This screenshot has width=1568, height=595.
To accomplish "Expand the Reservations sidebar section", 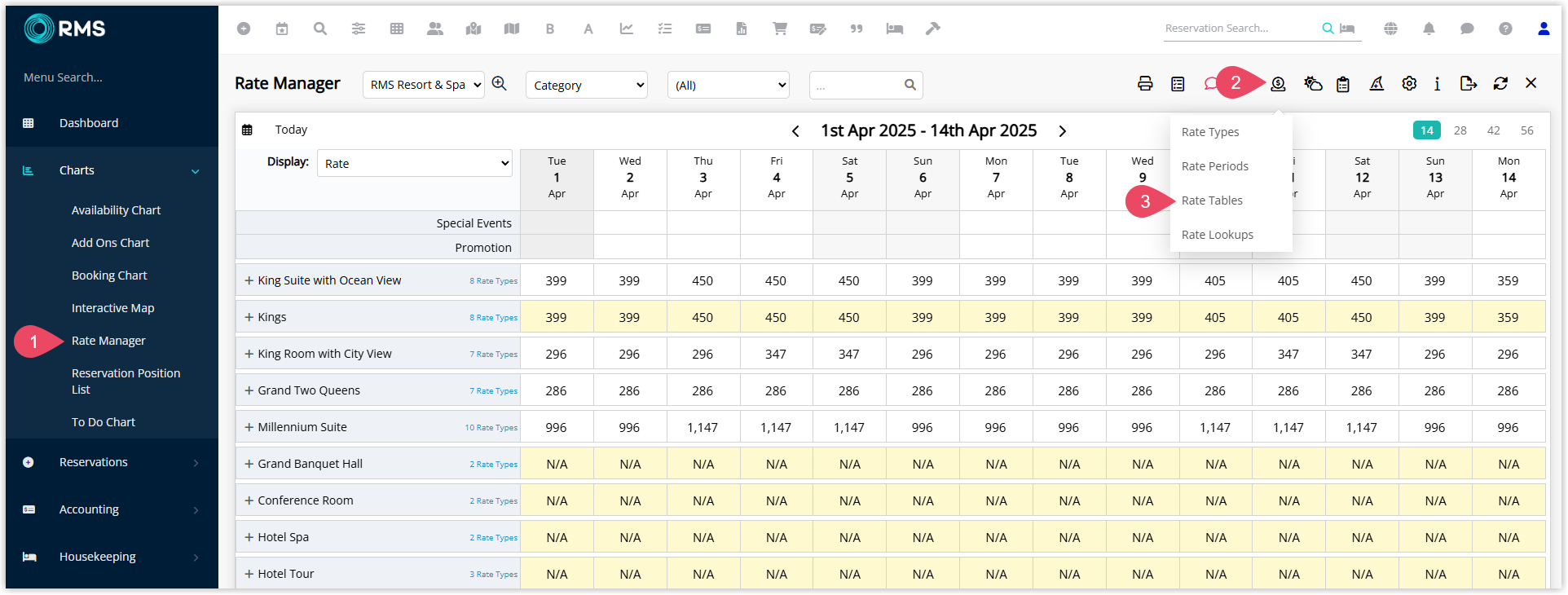I will [x=196, y=463].
